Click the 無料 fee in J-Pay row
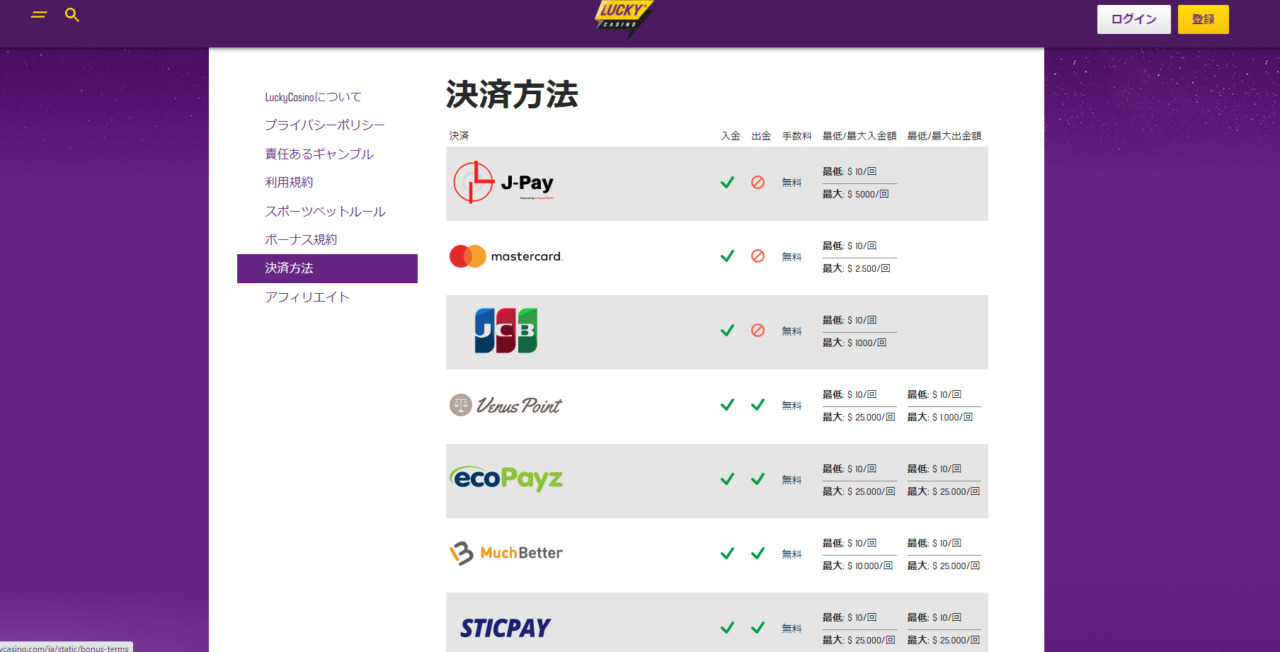 (792, 183)
